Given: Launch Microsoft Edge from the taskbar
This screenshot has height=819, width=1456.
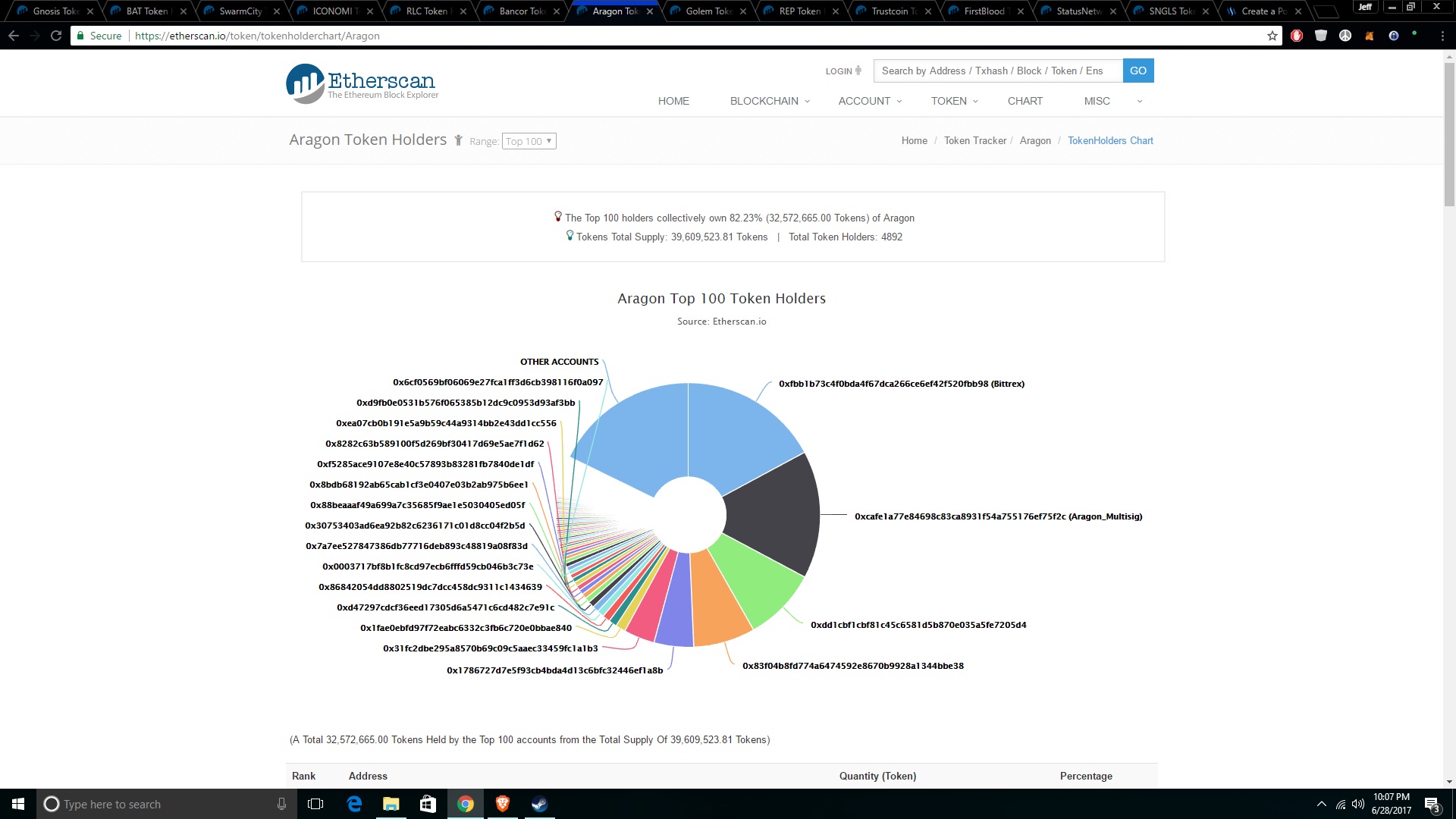Looking at the screenshot, I should point(354,804).
